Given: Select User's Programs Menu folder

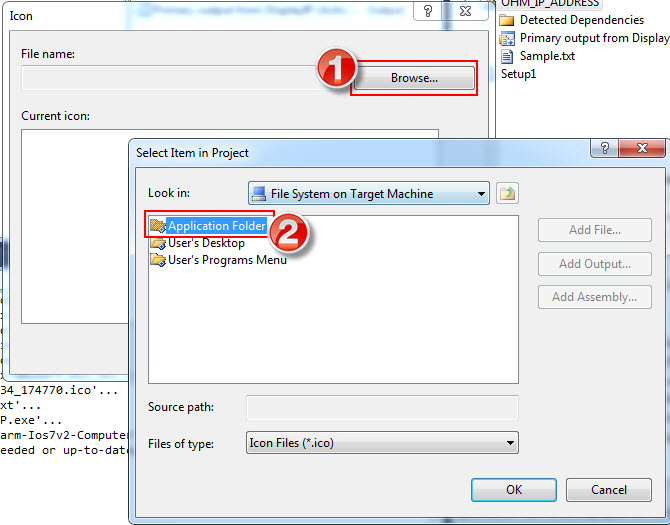Looking at the screenshot, I should (218, 260).
